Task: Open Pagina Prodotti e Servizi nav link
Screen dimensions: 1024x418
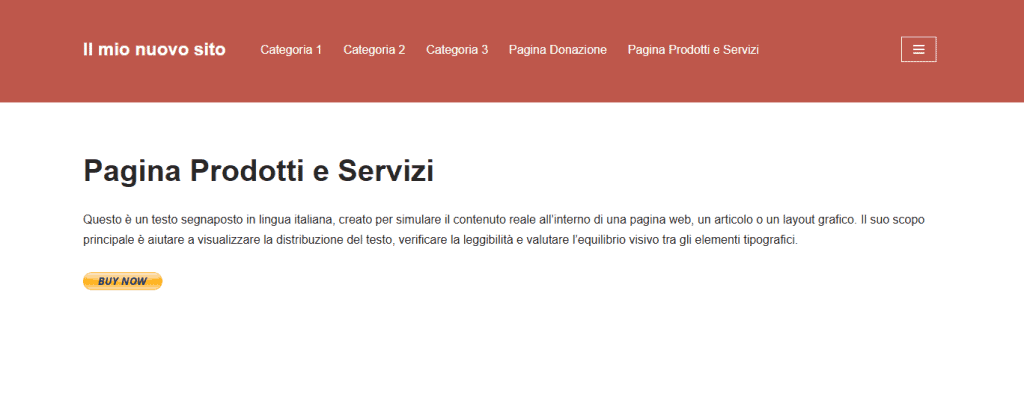Action: click(x=693, y=50)
